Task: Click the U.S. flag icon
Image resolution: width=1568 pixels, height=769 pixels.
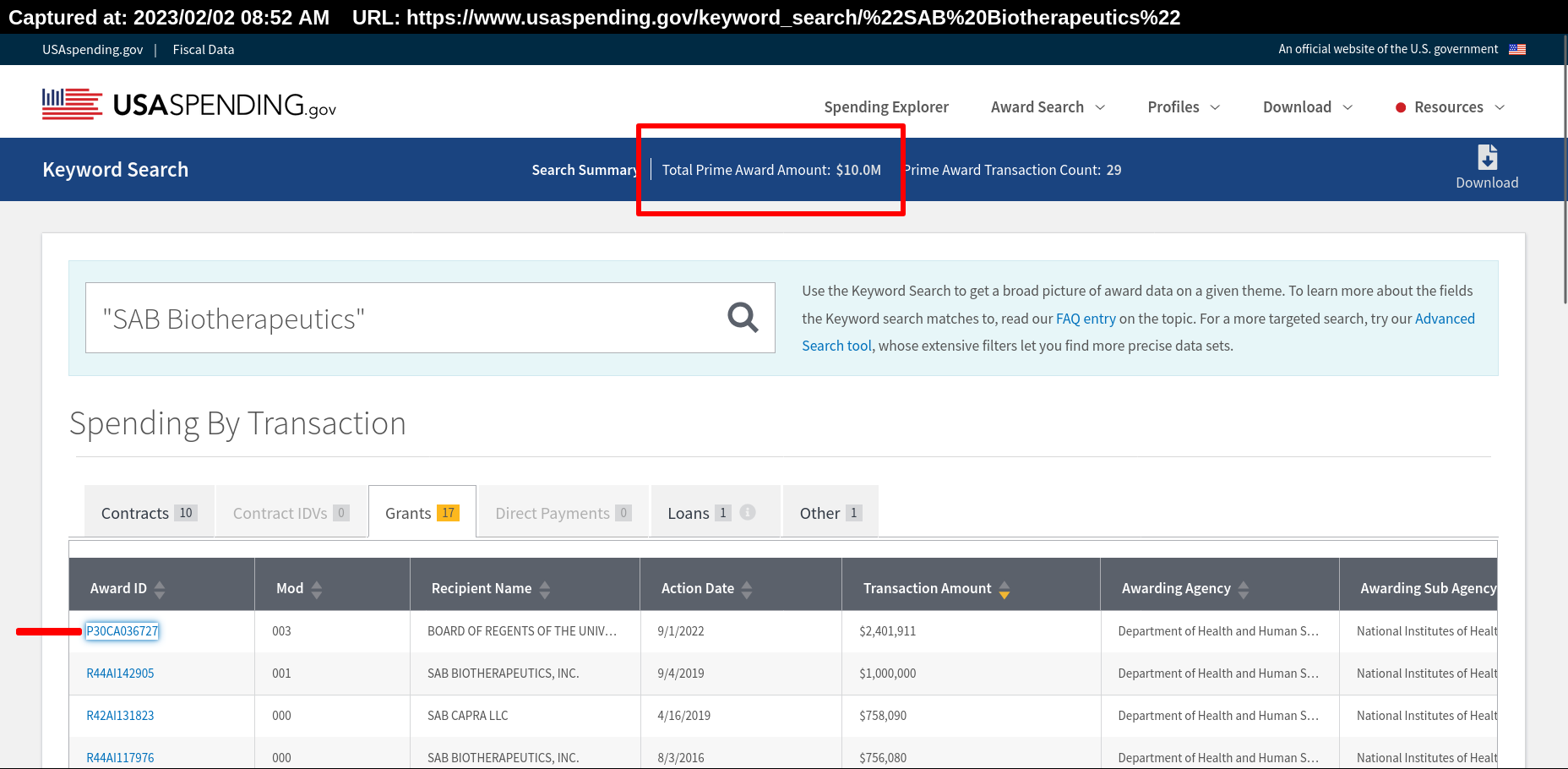Action: pos(1517,49)
